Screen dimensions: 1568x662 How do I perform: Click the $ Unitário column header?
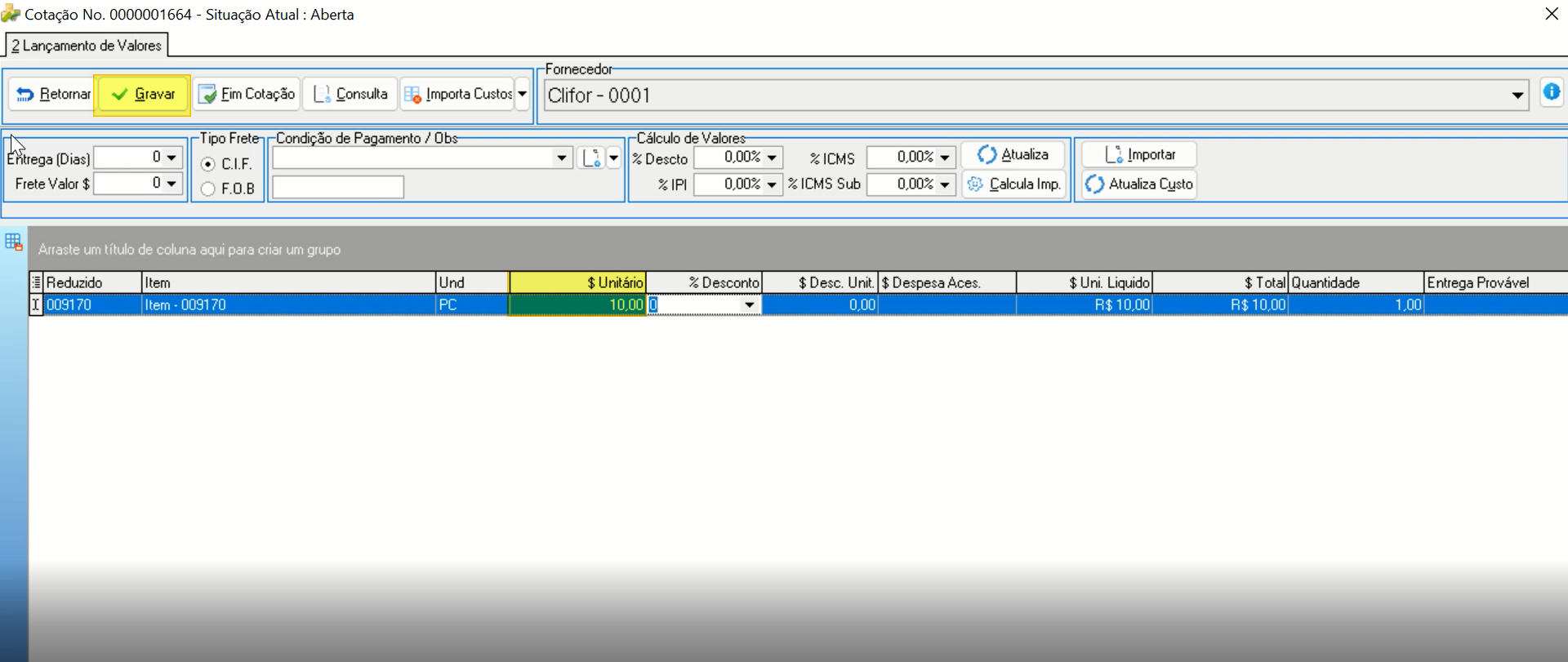577,282
